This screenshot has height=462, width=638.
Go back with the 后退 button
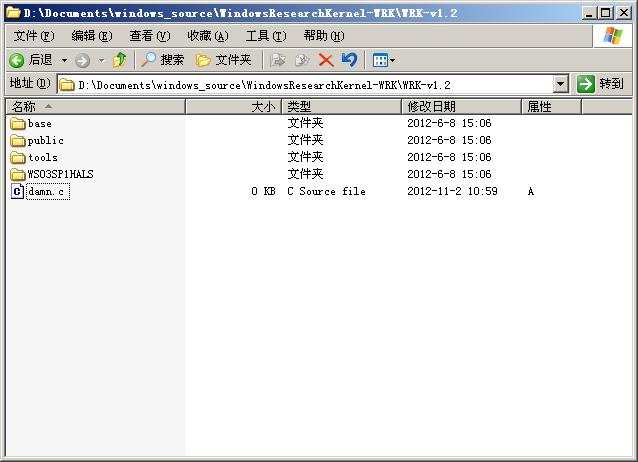(31, 60)
